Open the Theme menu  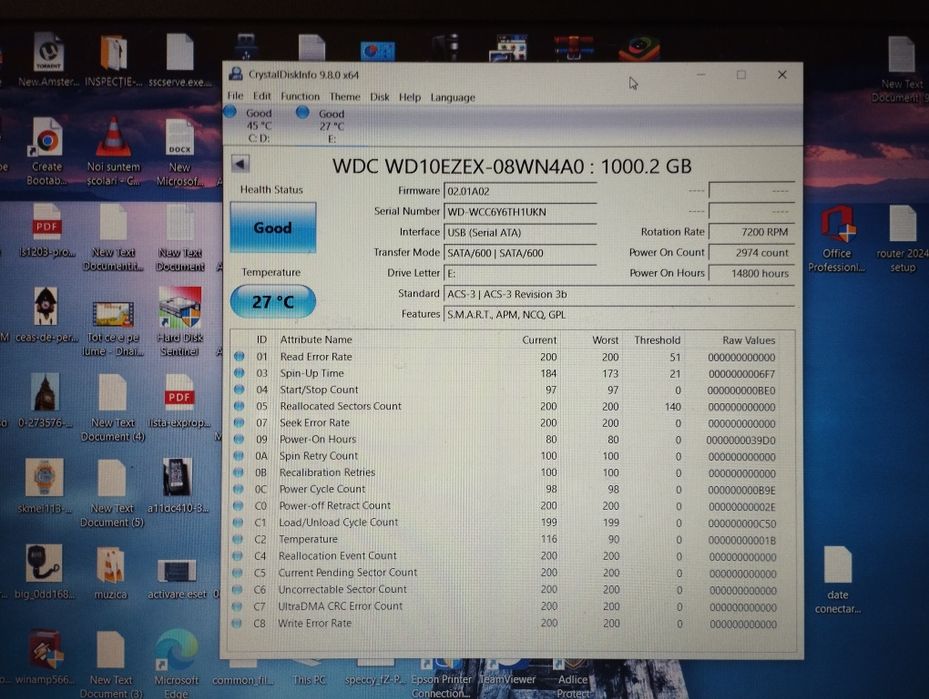pyautogui.click(x=345, y=97)
